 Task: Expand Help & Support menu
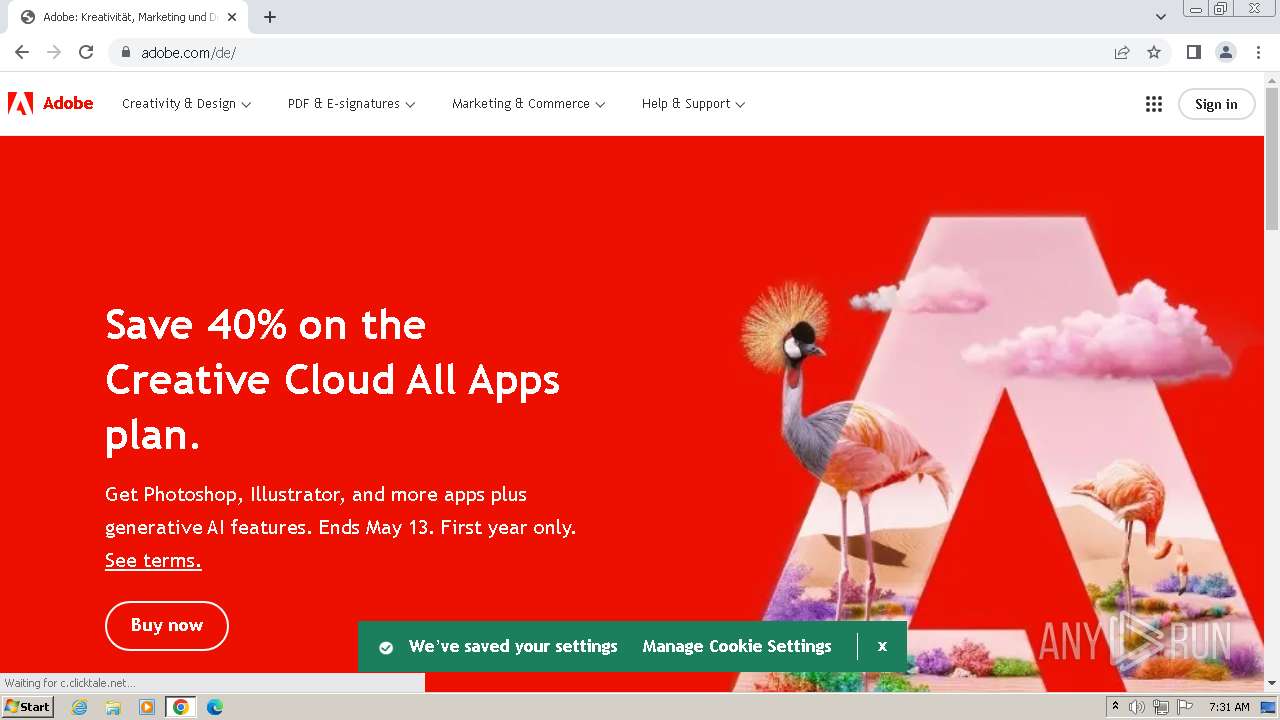pos(693,104)
